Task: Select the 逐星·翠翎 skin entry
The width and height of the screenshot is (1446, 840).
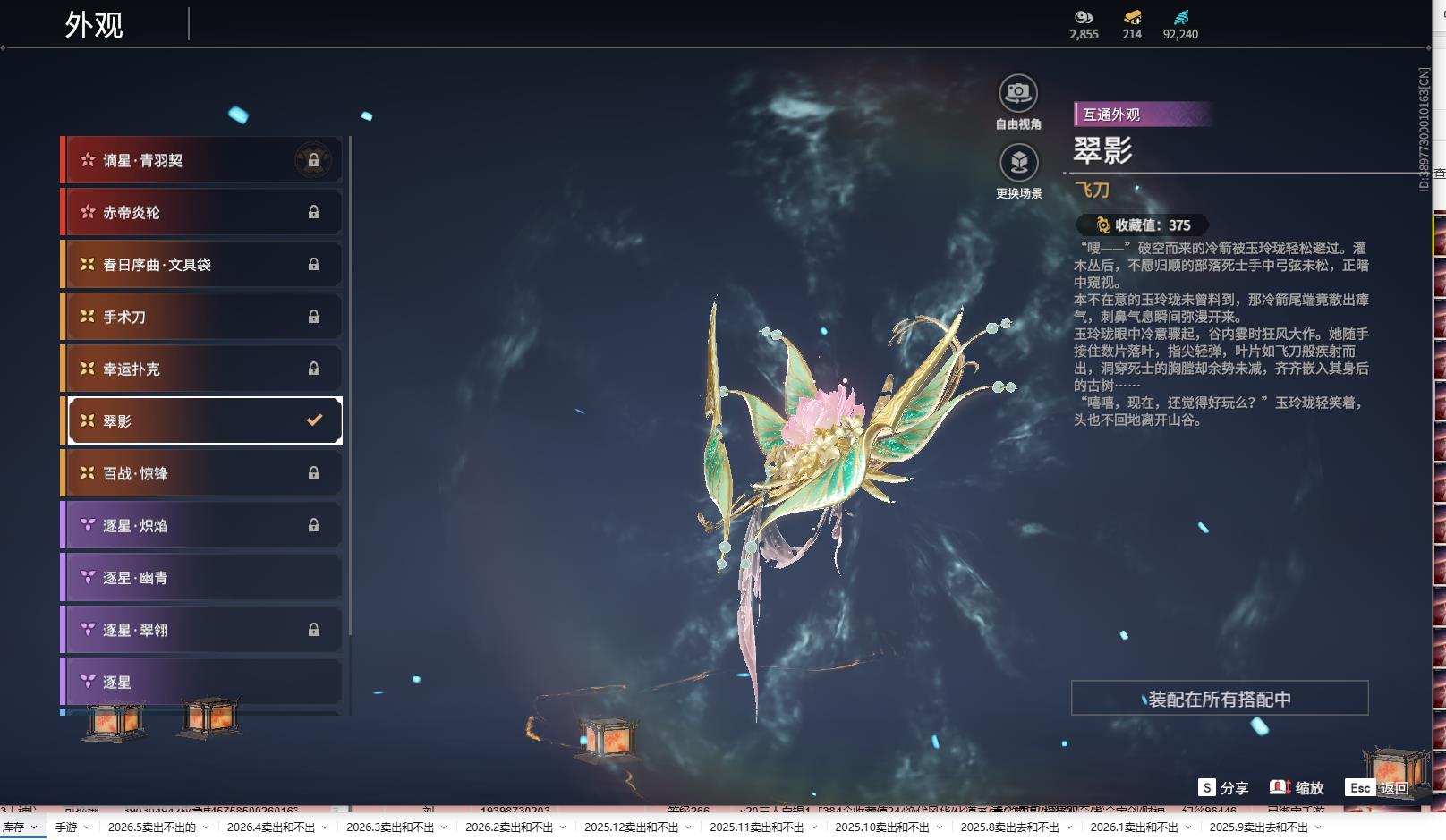Action: [202, 630]
